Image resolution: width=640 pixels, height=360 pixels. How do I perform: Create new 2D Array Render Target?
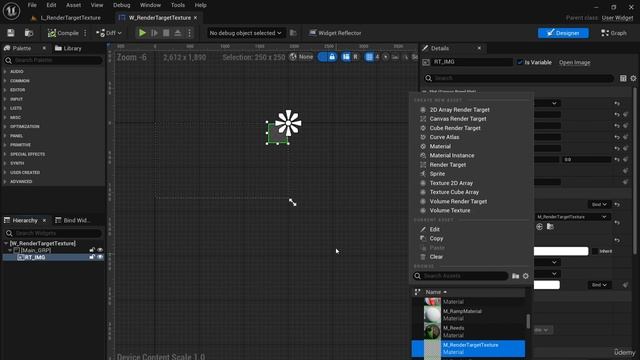tap(459, 110)
